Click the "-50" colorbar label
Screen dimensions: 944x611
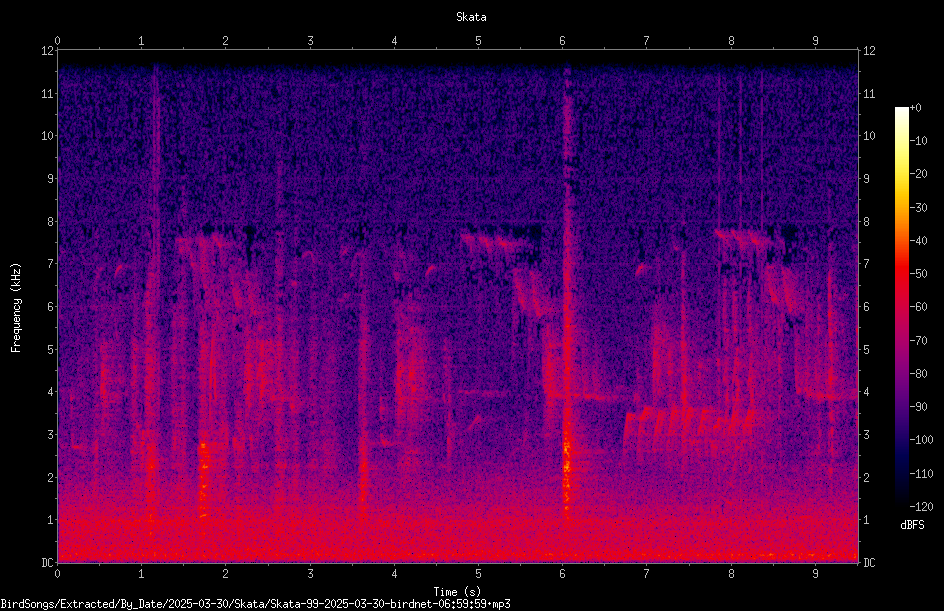point(919,274)
